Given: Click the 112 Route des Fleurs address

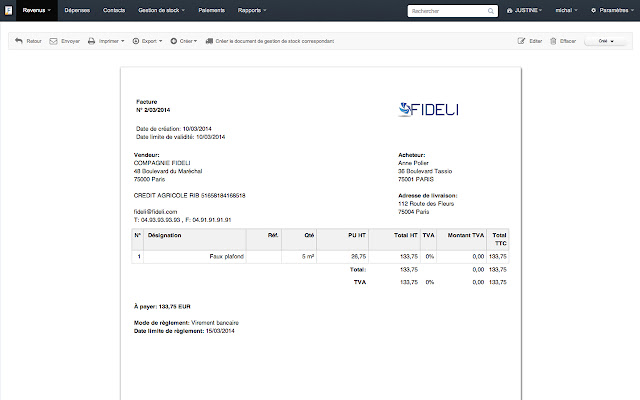Looking at the screenshot, I should click(x=426, y=204).
